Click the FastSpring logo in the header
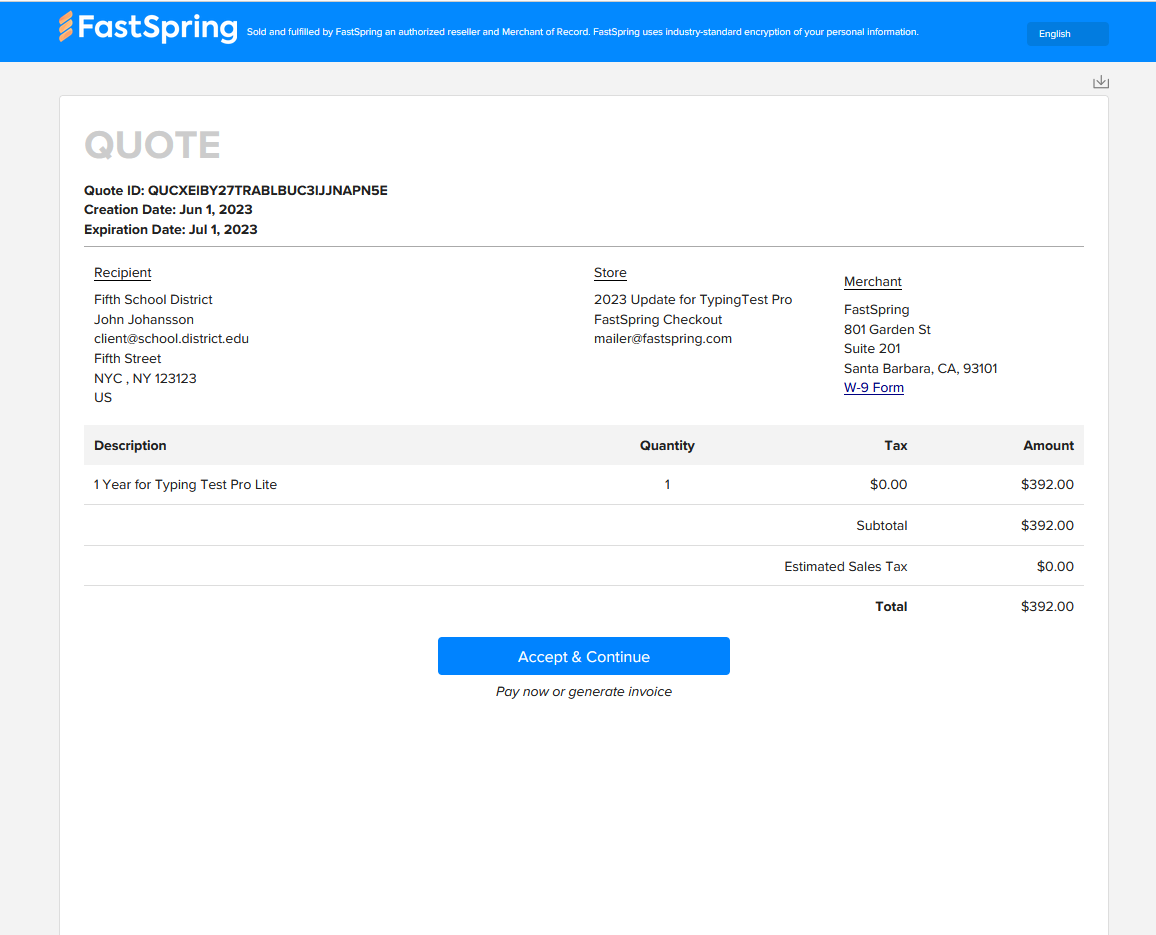This screenshot has height=935, width=1156. click(148, 28)
